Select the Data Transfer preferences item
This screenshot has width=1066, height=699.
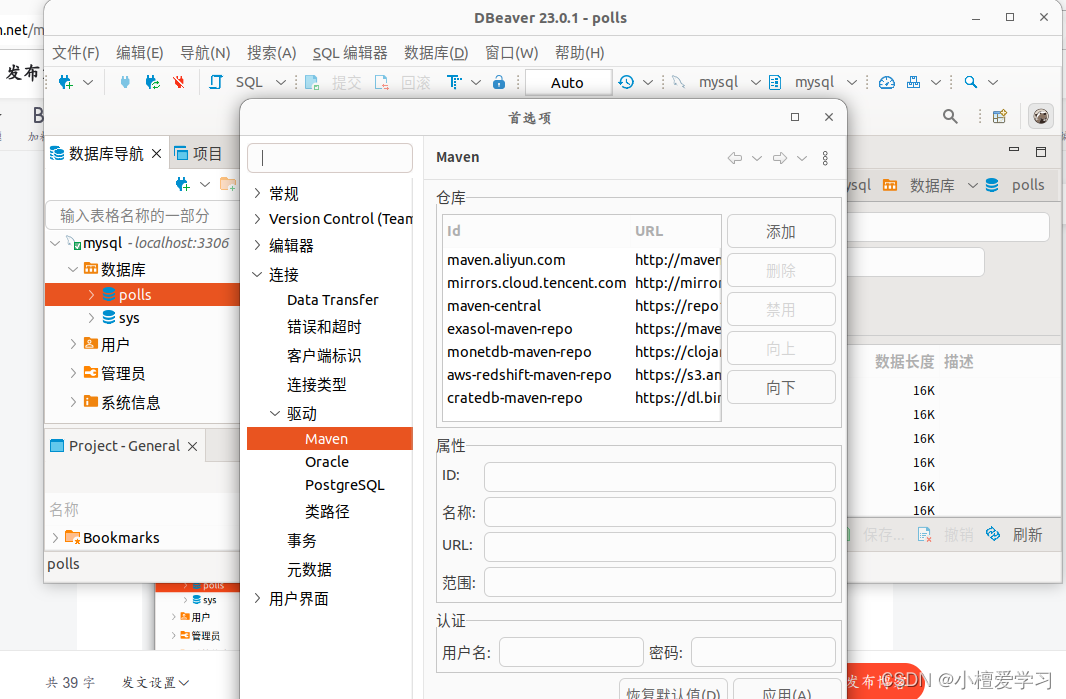pyautogui.click(x=332, y=300)
